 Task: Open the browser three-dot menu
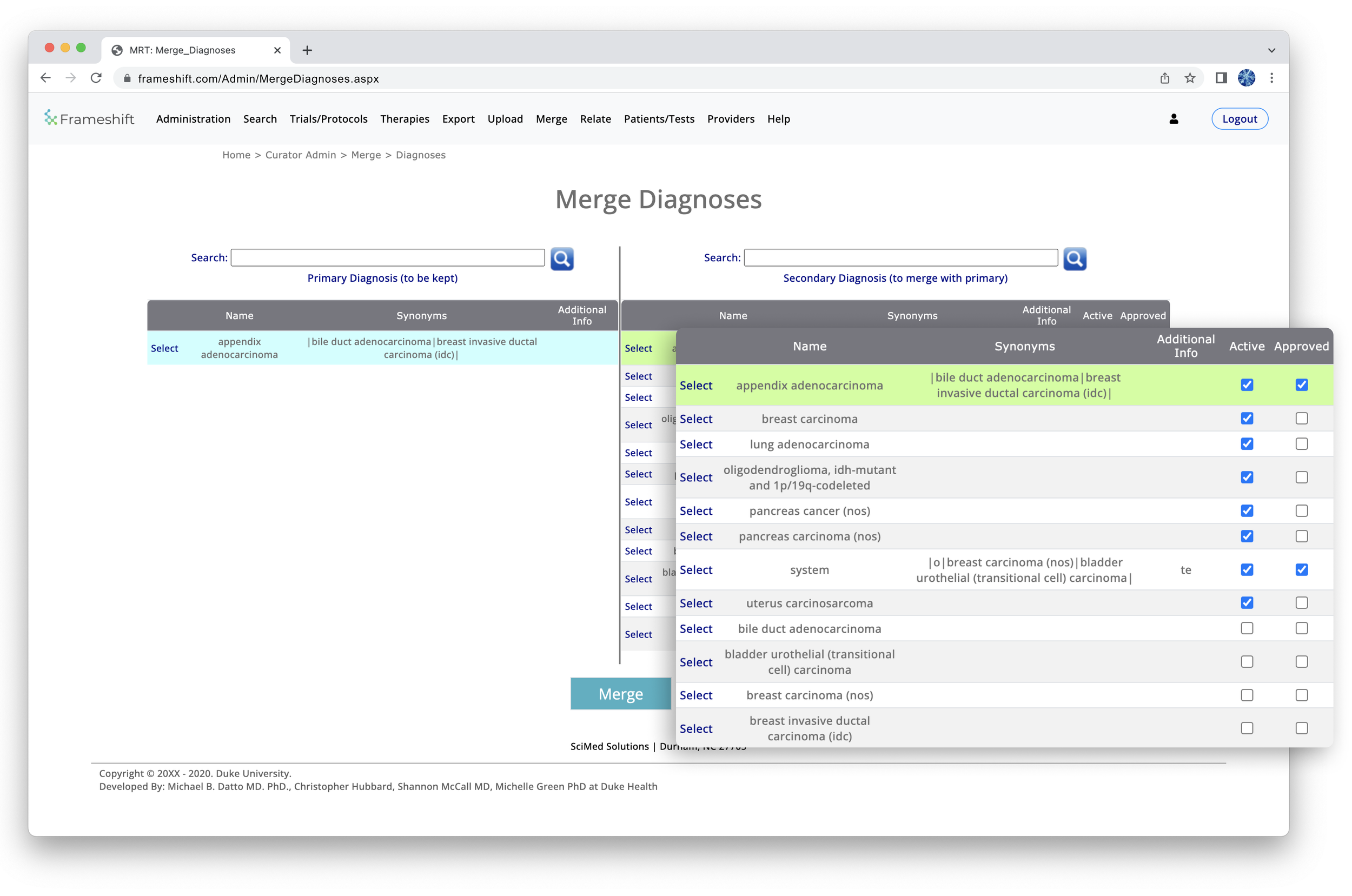click(1271, 78)
